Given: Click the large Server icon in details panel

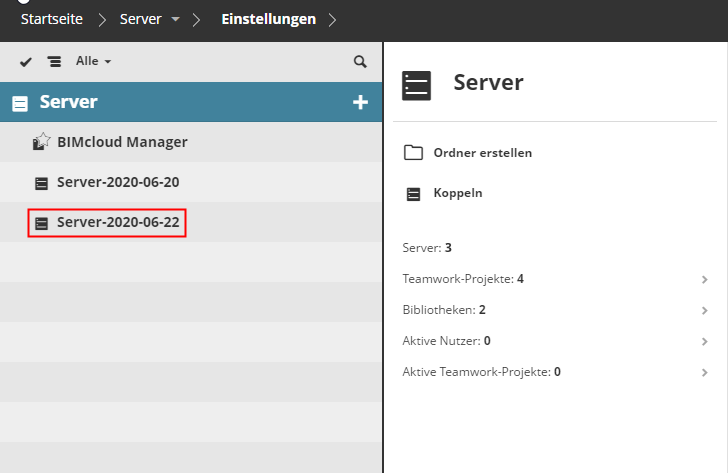Looking at the screenshot, I should pos(416,85).
